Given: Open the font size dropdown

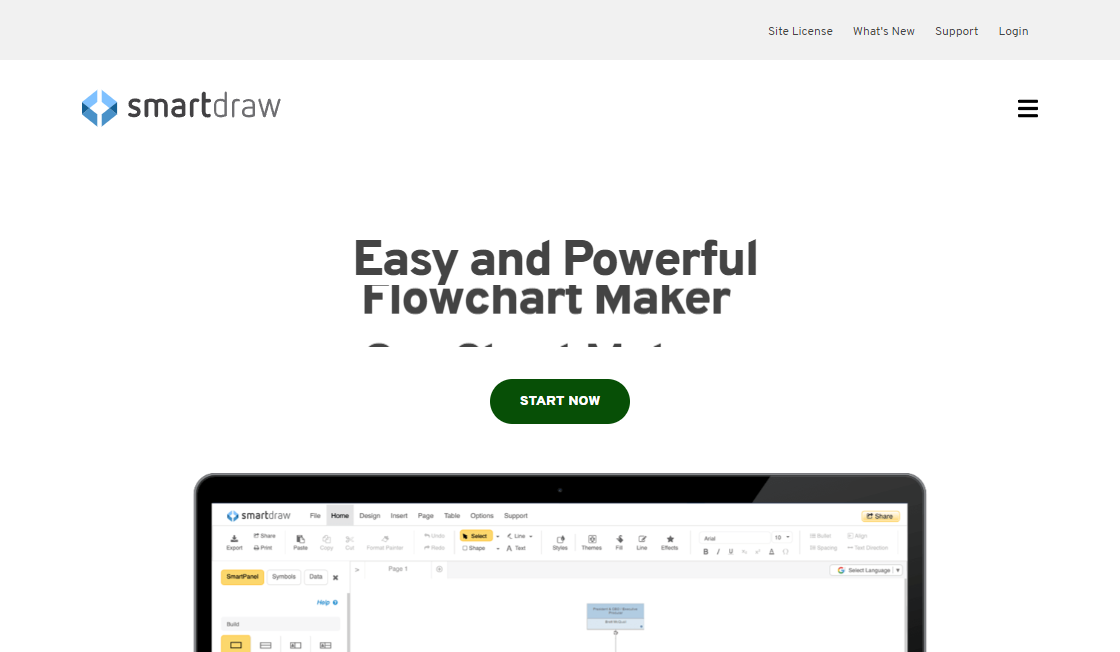Looking at the screenshot, I should (x=785, y=535).
